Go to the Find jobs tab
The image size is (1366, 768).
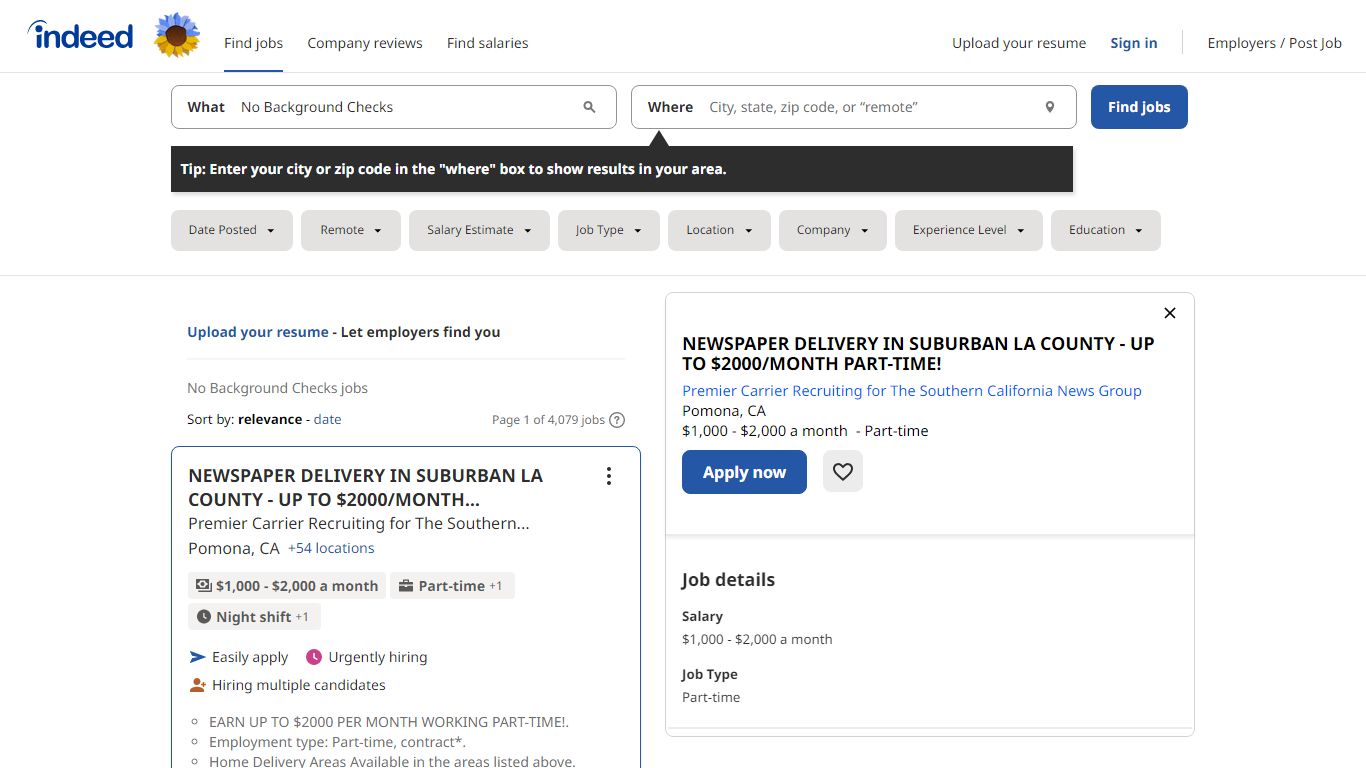[x=253, y=43]
